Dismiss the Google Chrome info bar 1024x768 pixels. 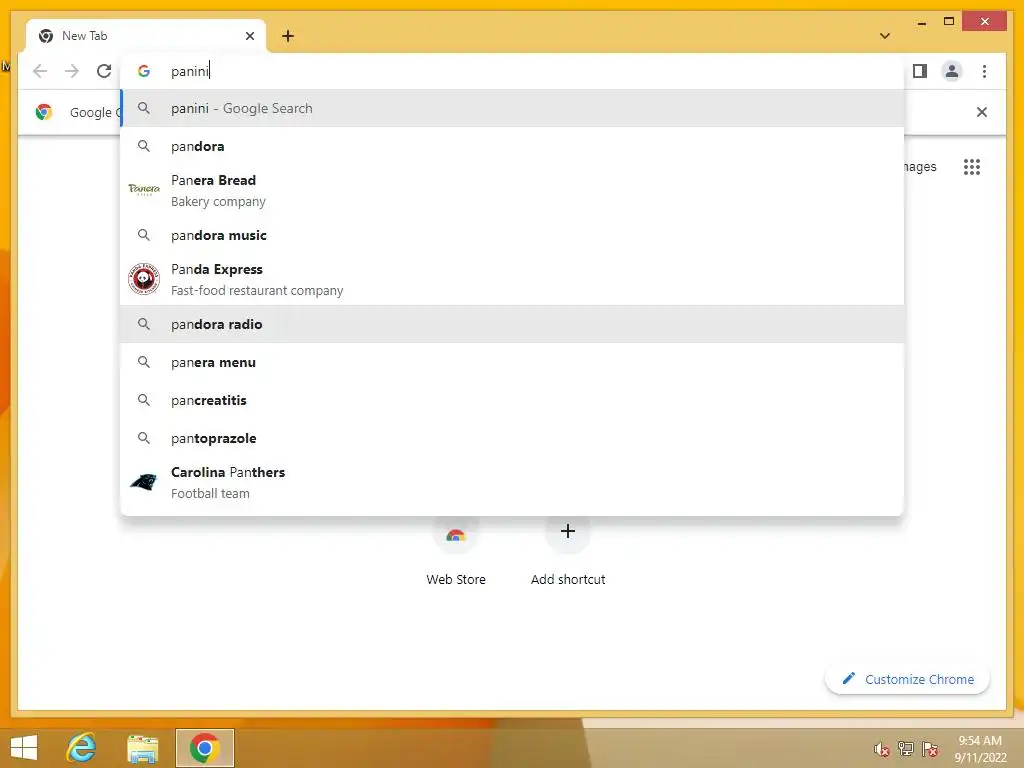pos(981,112)
